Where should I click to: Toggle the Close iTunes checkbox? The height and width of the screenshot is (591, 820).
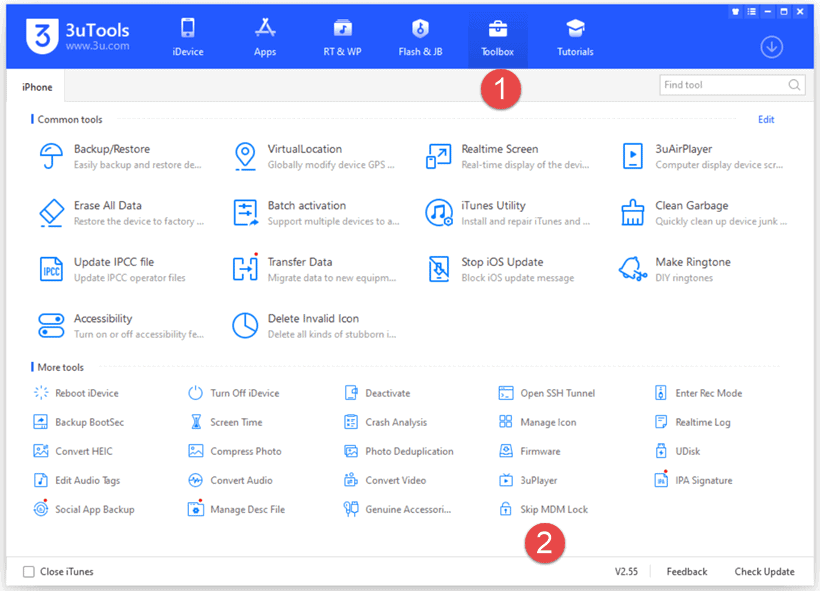[29, 572]
